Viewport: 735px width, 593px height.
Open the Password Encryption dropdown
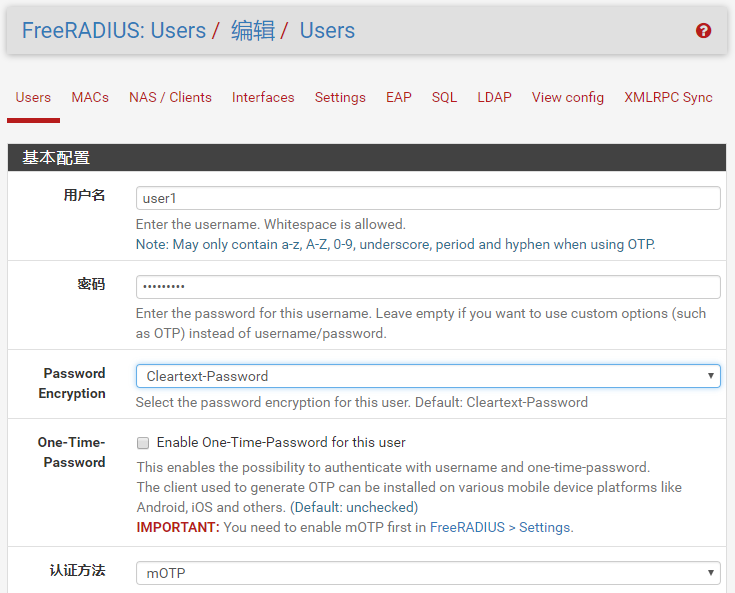coord(427,376)
